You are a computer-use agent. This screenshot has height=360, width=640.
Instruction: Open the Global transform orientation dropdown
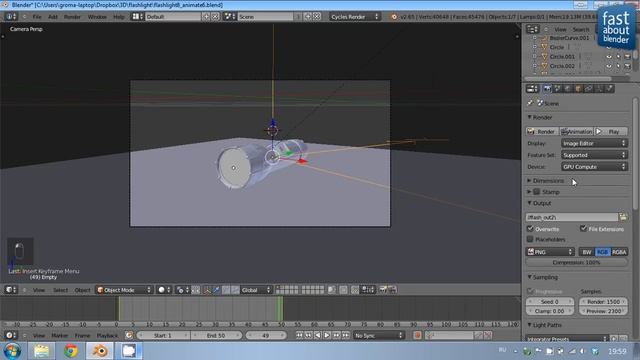[x=256, y=290]
